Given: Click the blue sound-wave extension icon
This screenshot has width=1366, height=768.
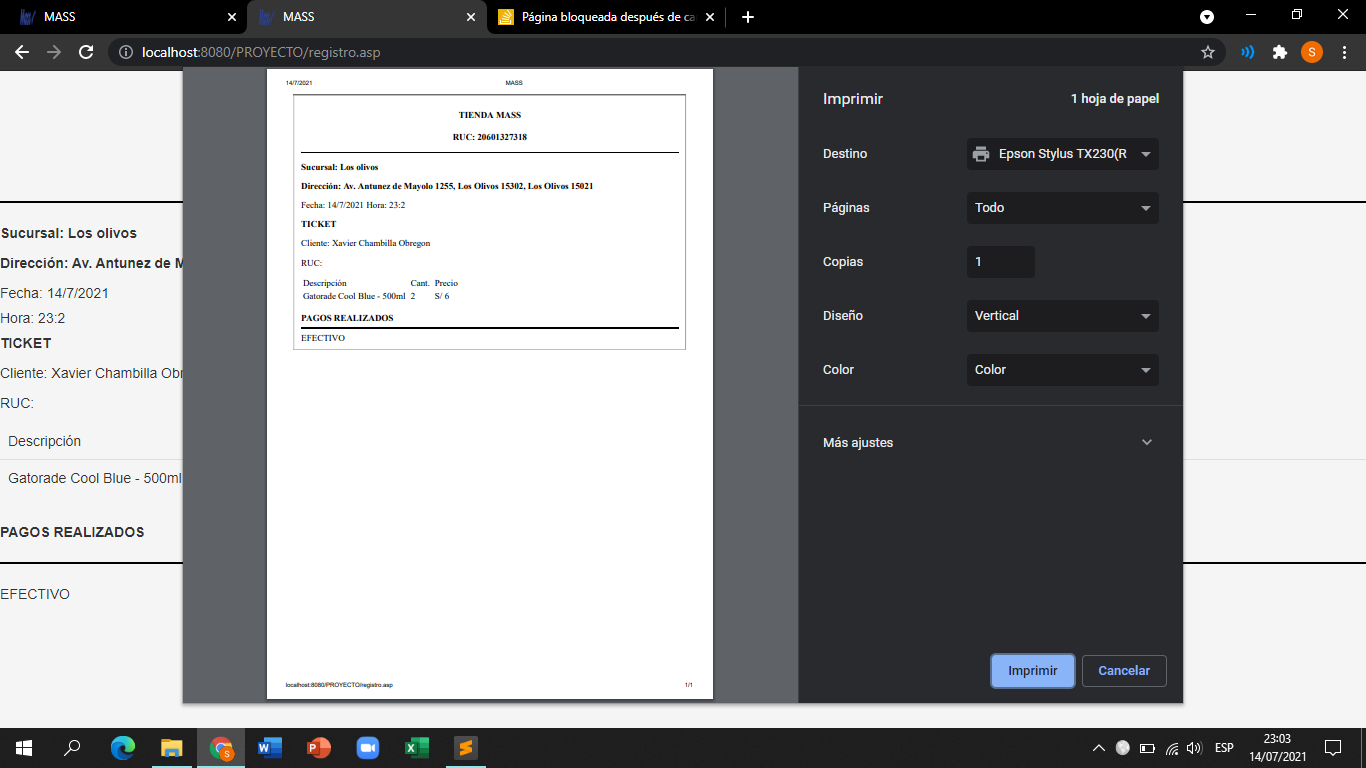Looking at the screenshot, I should [1247, 52].
